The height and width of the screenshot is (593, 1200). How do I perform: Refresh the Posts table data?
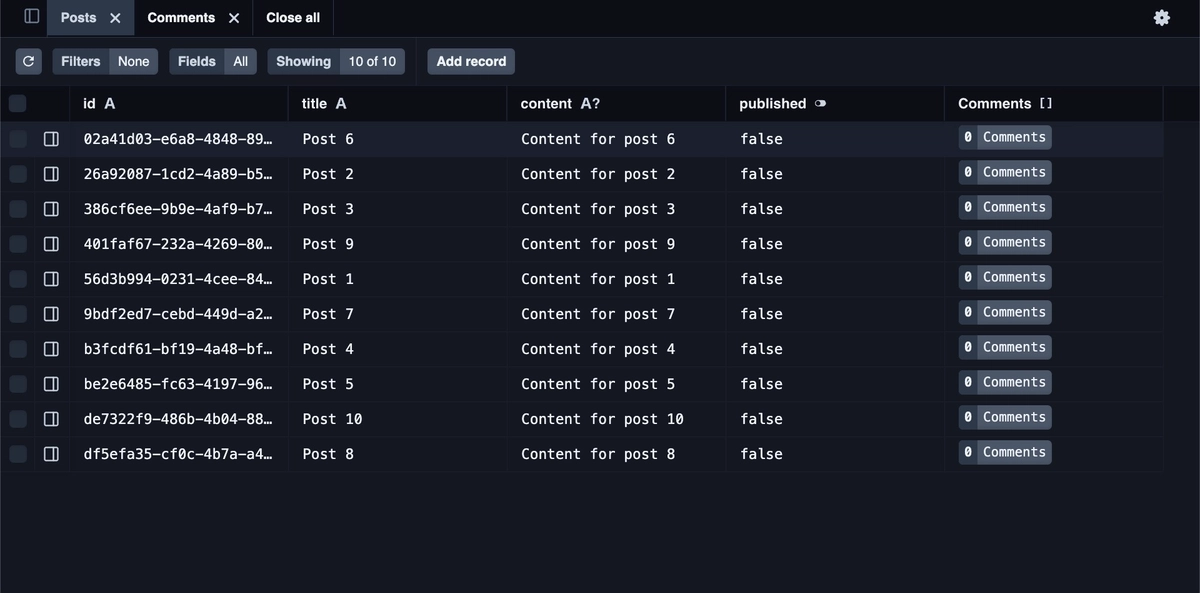click(x=28, y=61)
